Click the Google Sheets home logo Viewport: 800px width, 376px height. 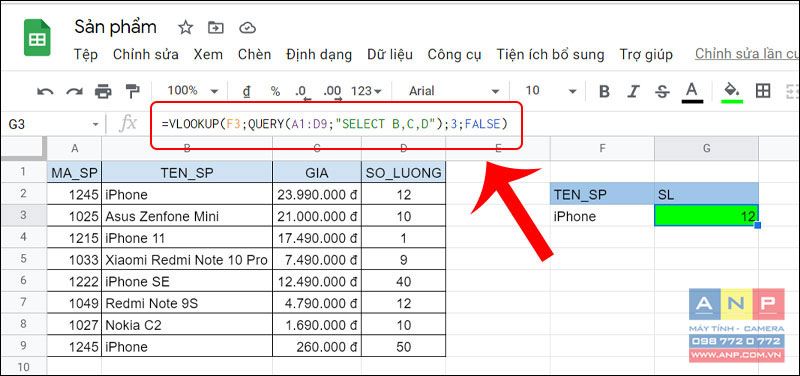click(x=37, y=38)
